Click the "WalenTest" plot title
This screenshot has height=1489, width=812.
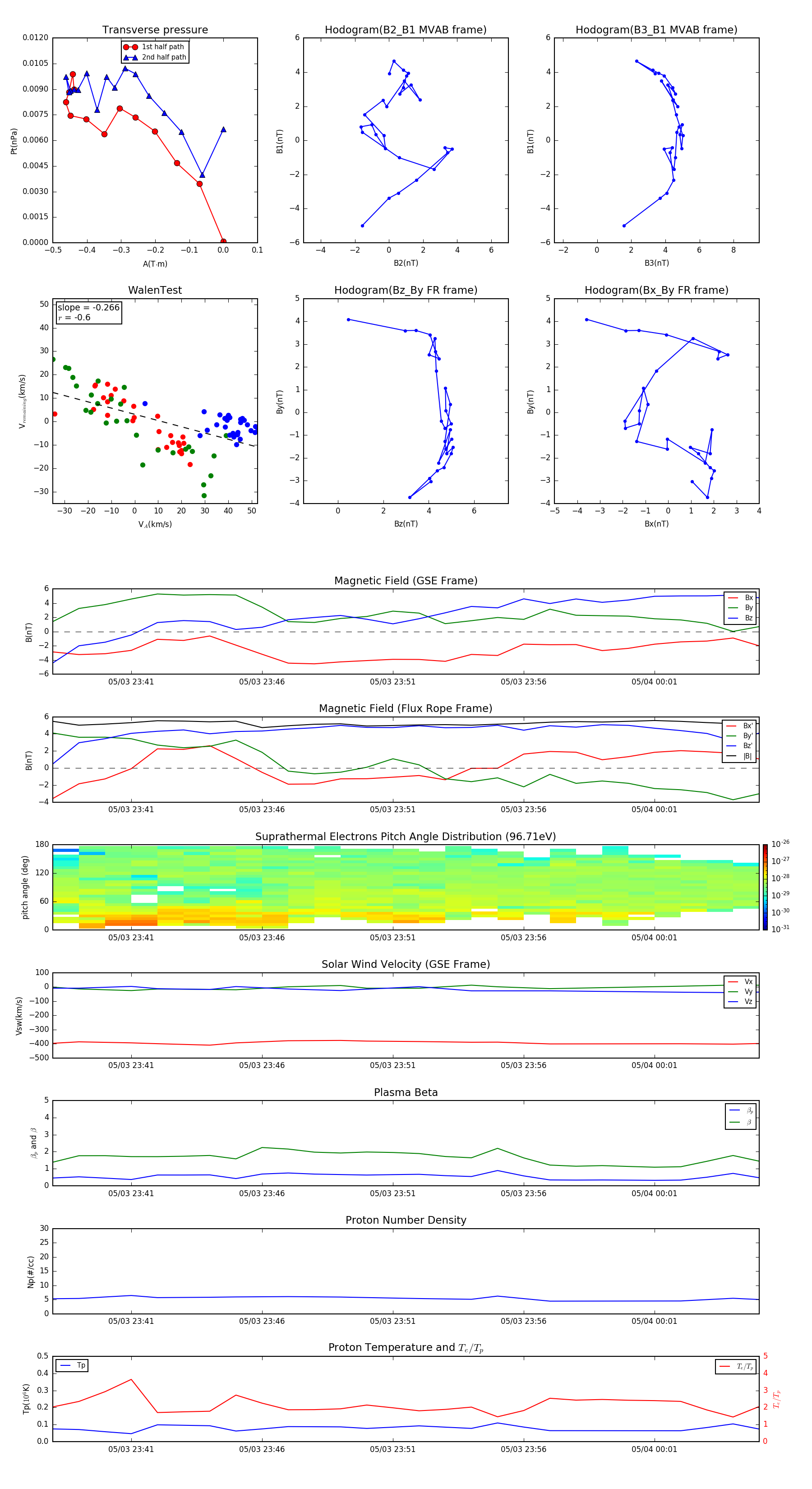point(155,290)
